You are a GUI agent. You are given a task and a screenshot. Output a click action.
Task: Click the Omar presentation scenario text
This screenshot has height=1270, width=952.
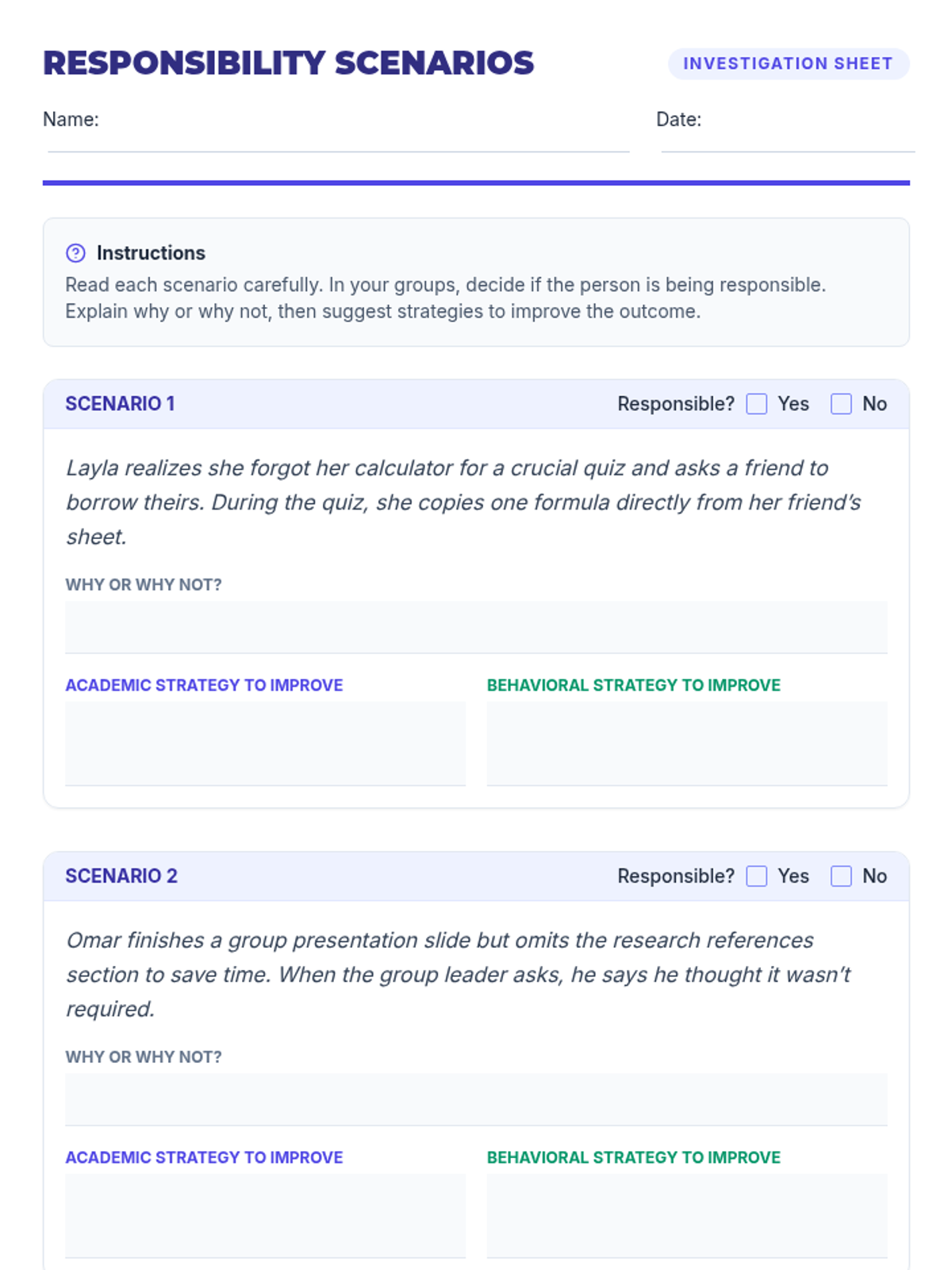459,975
